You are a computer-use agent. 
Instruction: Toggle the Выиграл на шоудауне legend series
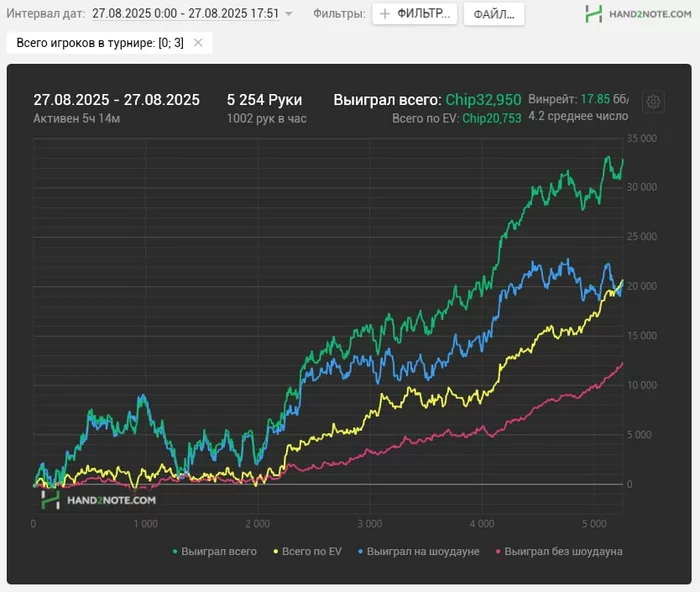click(419, 551)
